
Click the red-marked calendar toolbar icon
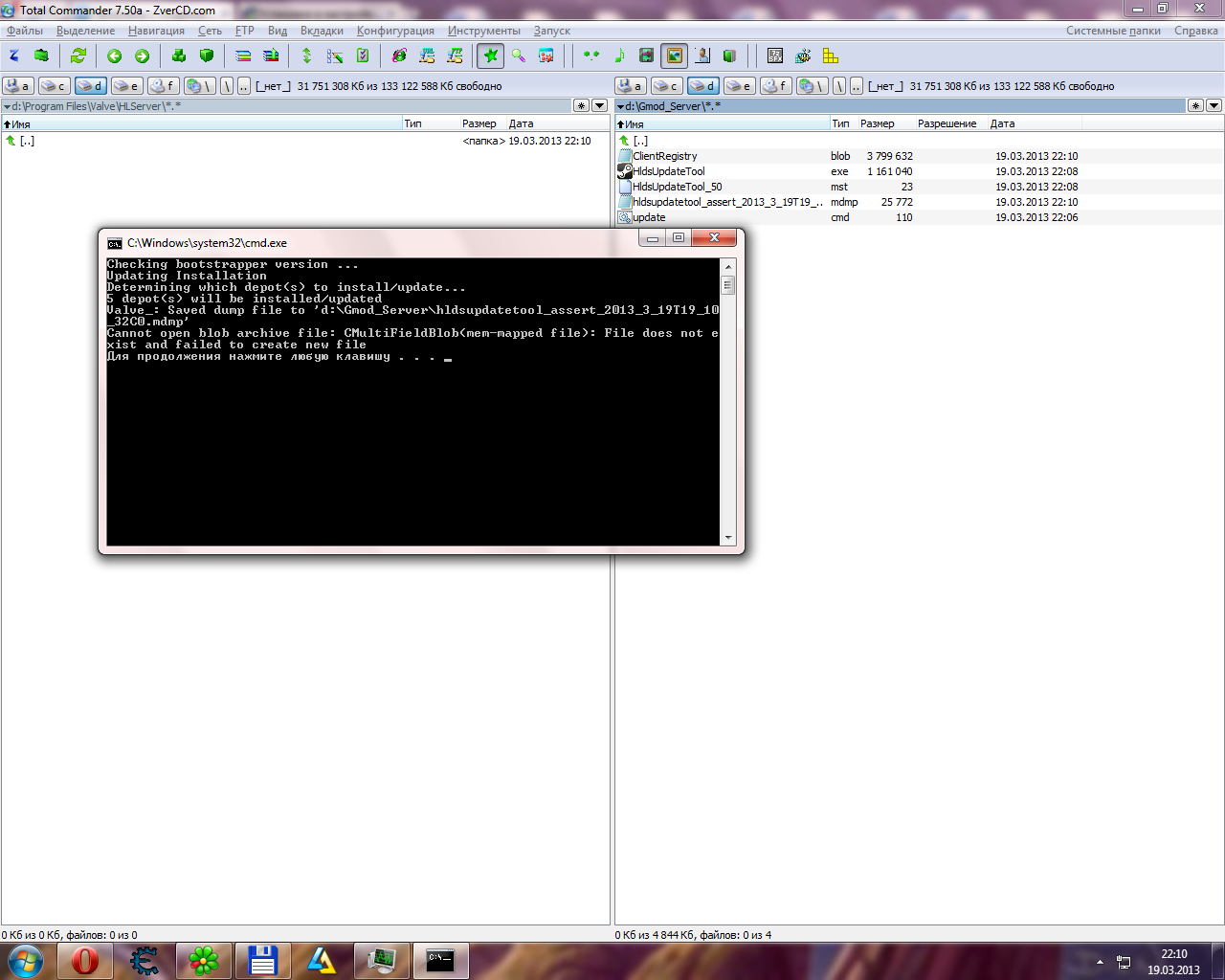pyautogui.click(x=546, y=56)
